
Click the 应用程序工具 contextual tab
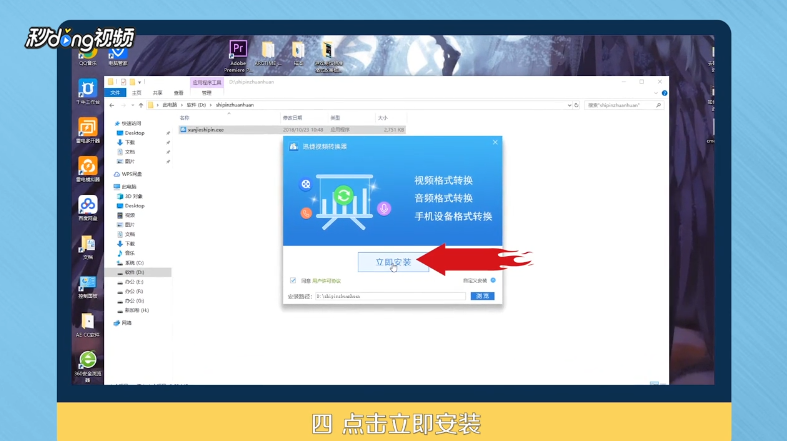tap(207, 82)
